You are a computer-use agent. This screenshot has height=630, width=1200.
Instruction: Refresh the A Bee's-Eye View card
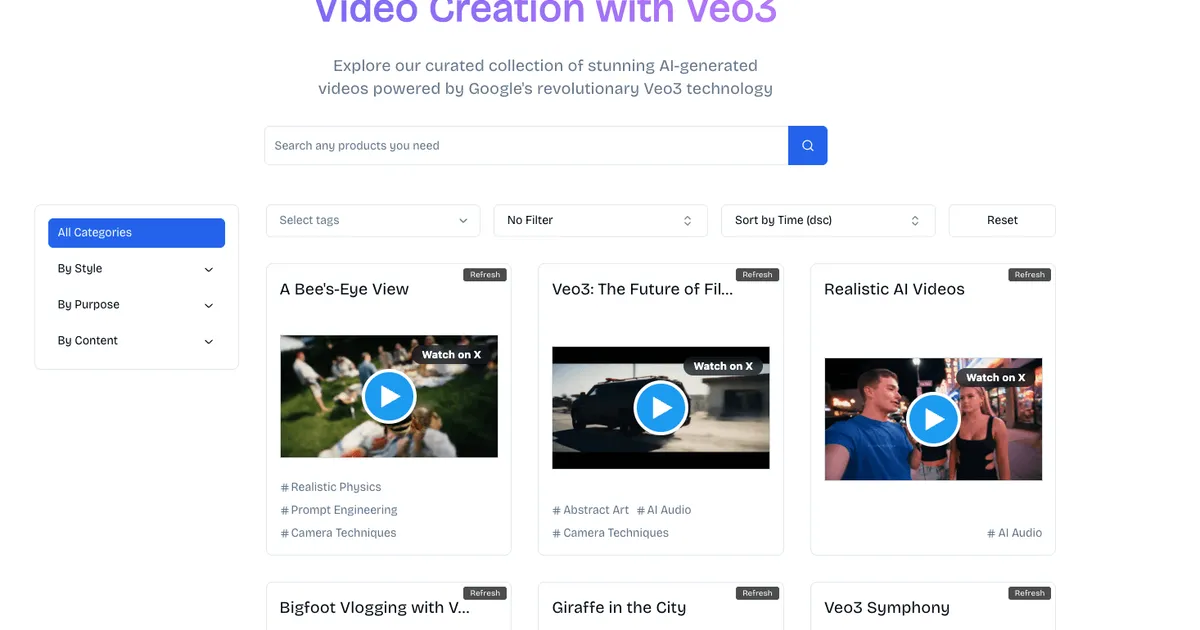485,275
